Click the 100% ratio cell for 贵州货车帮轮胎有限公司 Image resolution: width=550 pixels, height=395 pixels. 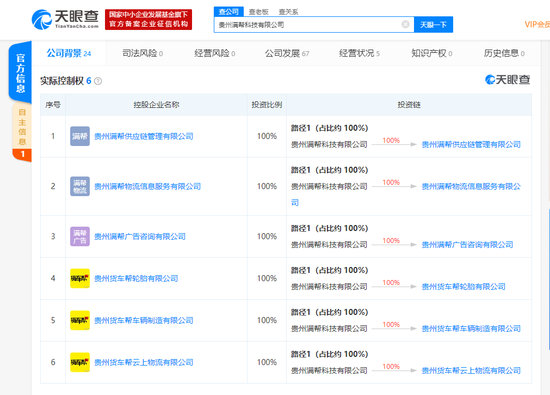click(267, 278)
